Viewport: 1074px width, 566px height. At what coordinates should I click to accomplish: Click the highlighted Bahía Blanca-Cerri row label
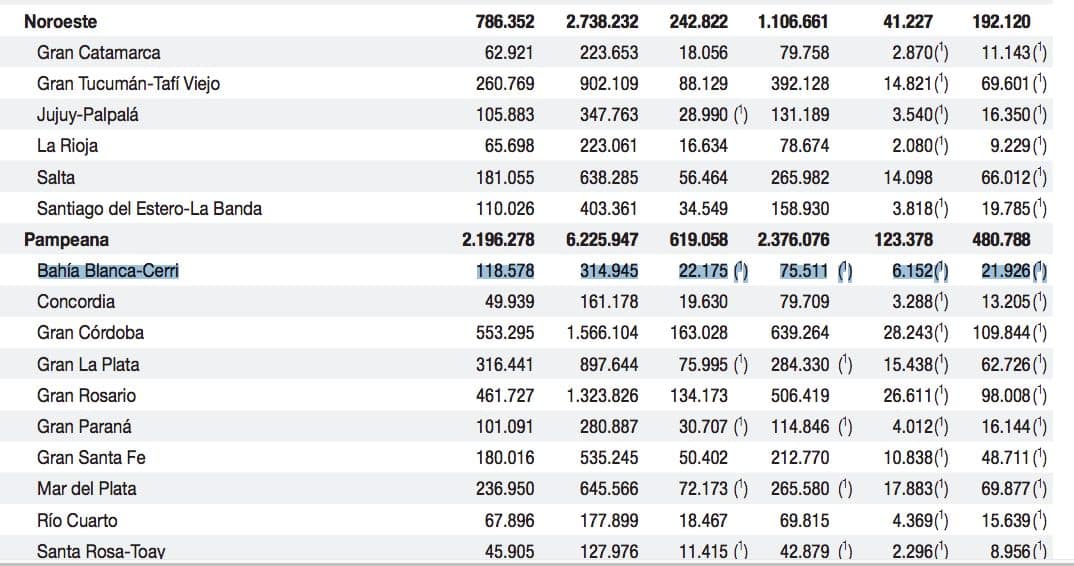[108, 271]
